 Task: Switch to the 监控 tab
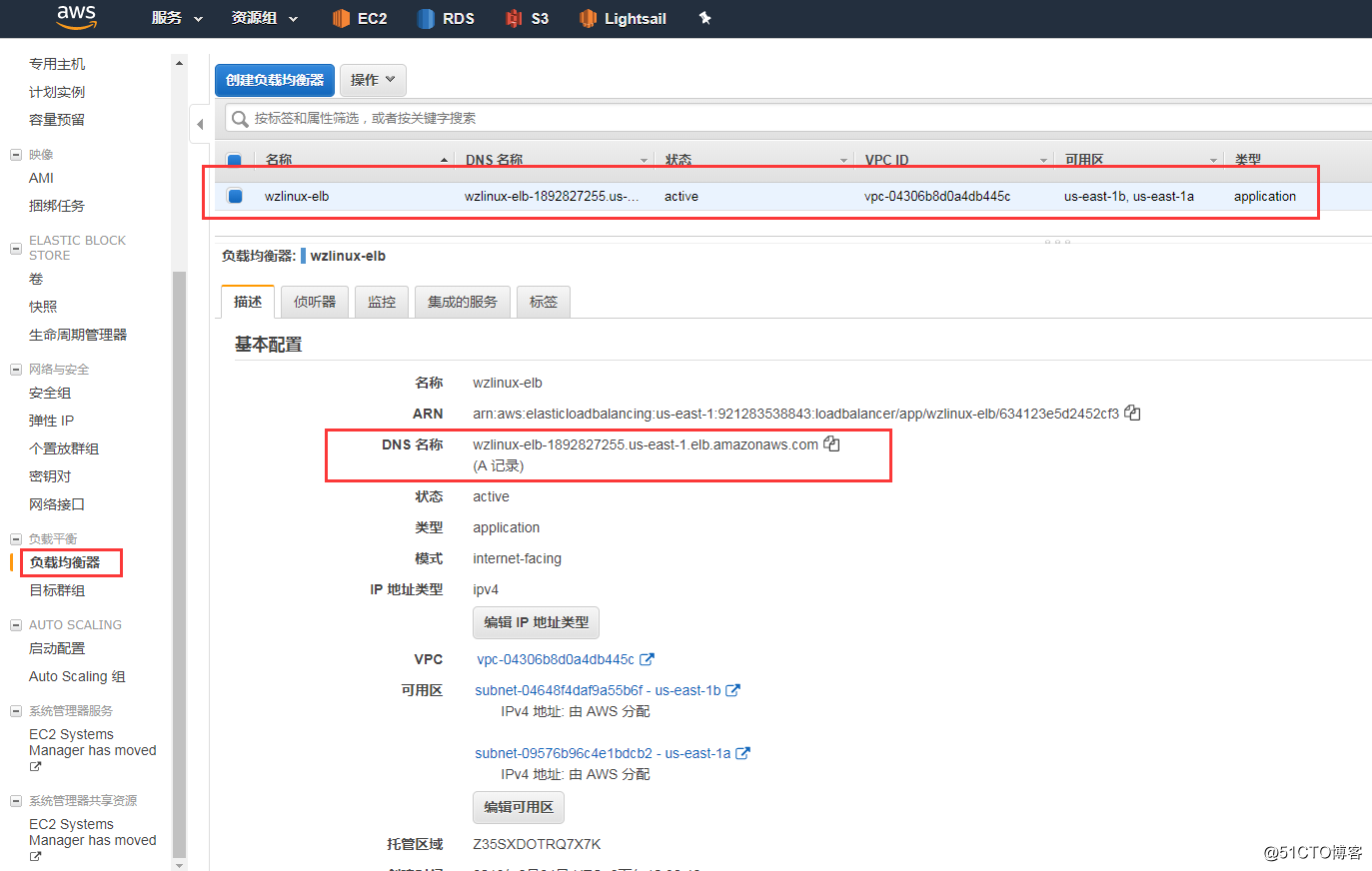tap(382, 302)
